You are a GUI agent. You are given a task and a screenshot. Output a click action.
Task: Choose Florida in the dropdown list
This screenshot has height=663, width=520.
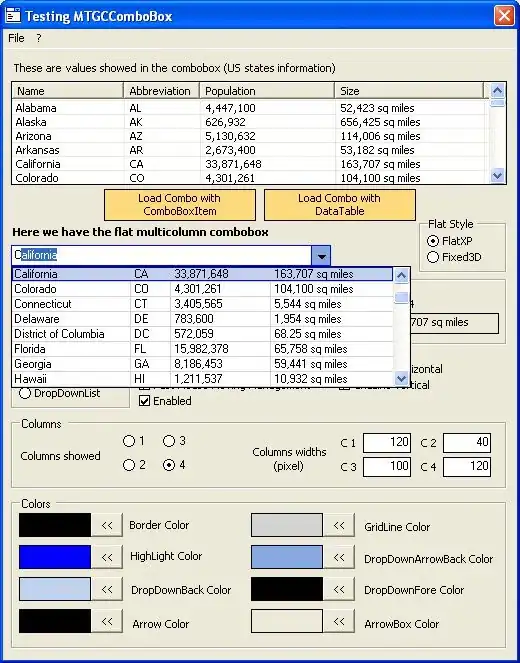202,349
